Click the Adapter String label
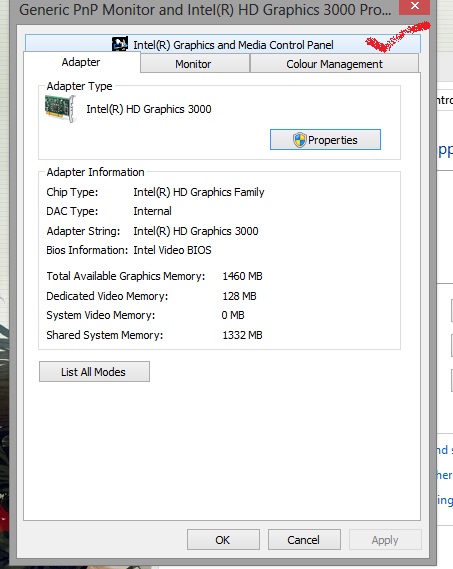 83,232
